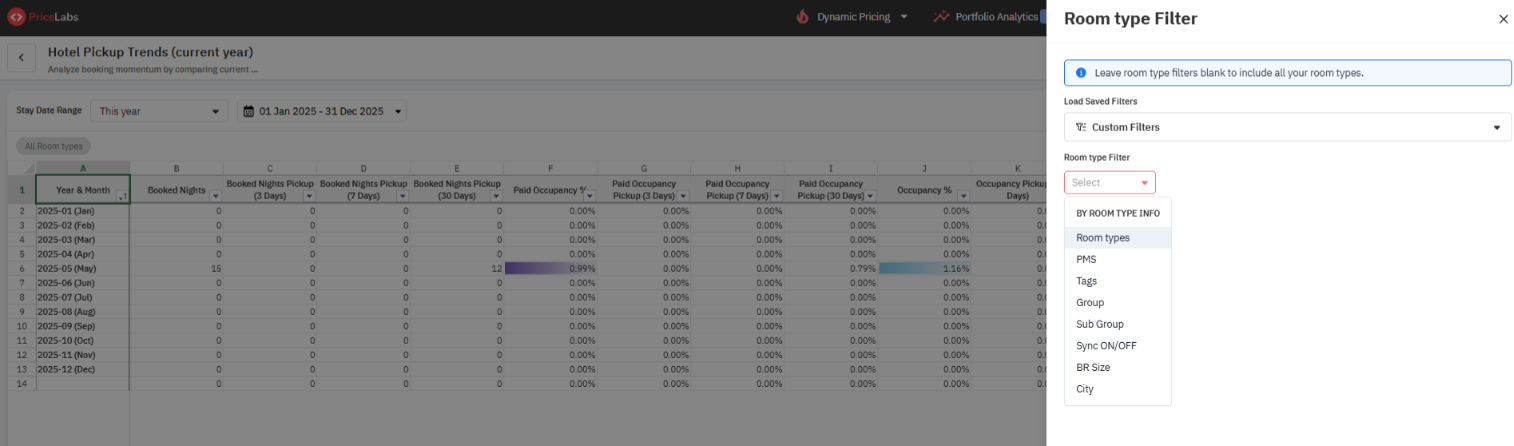Choose Room types from the filter list
1514x446 pixels.
[1103, 238]
